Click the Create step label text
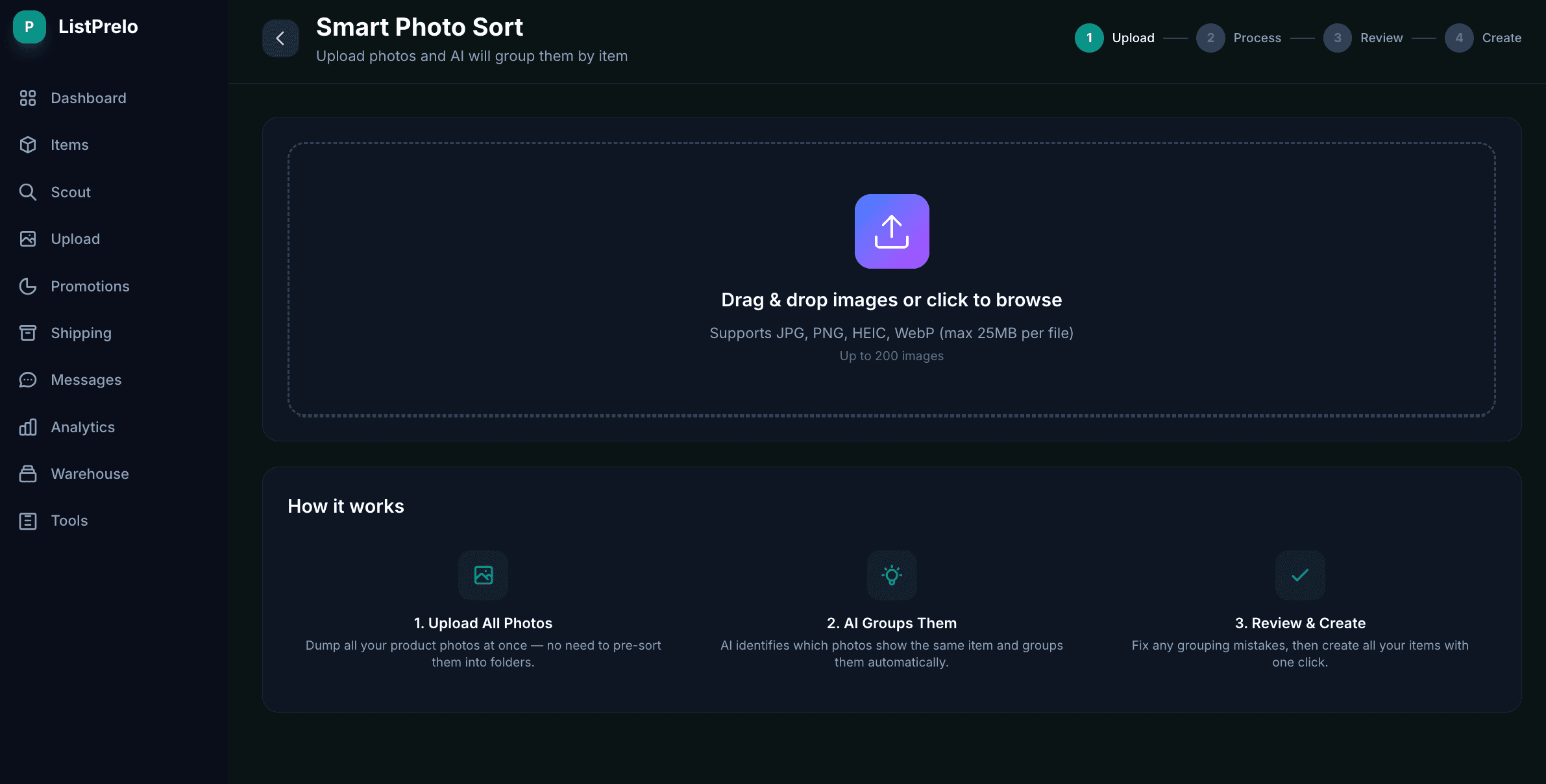The height and width of the screenshot is (784, 1546). click(x=1502, y=38)
